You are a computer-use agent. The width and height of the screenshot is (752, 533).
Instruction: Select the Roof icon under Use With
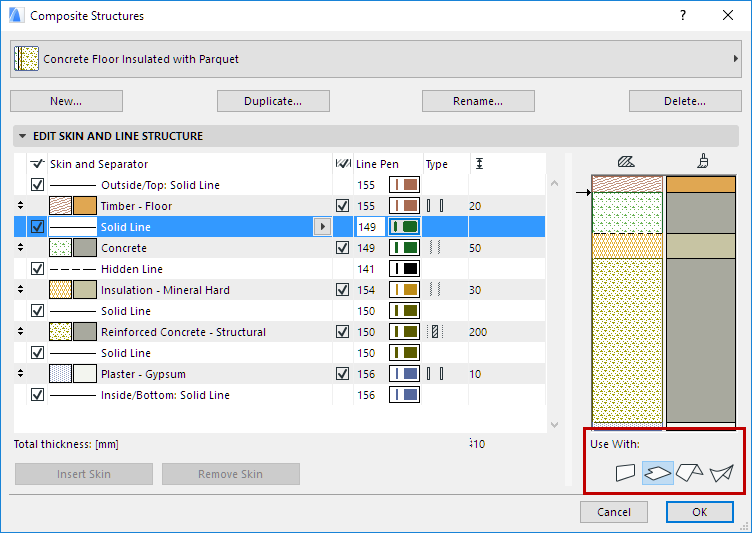coord(689,473)
